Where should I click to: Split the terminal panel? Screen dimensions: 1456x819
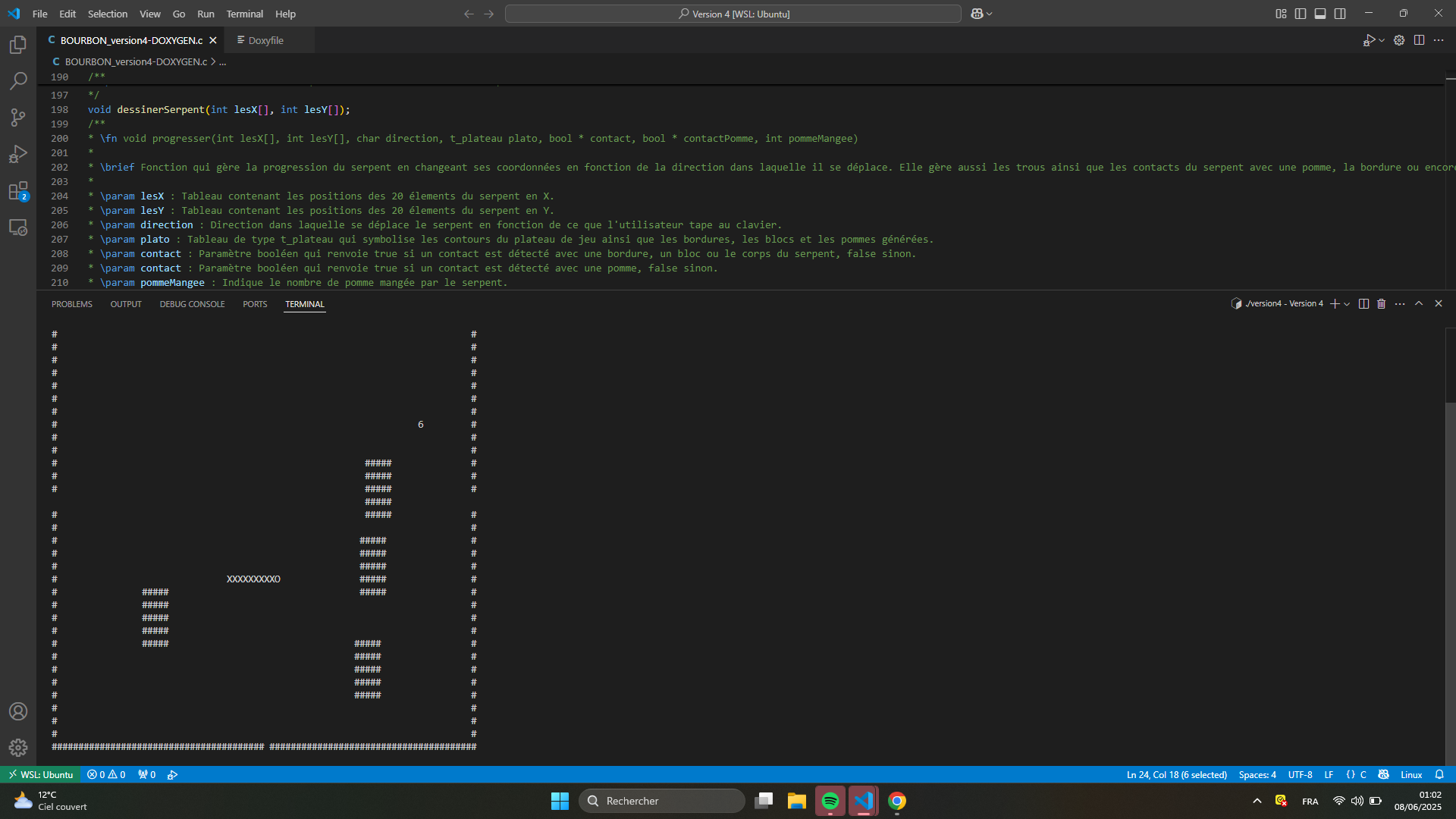tap(1363, 303)
